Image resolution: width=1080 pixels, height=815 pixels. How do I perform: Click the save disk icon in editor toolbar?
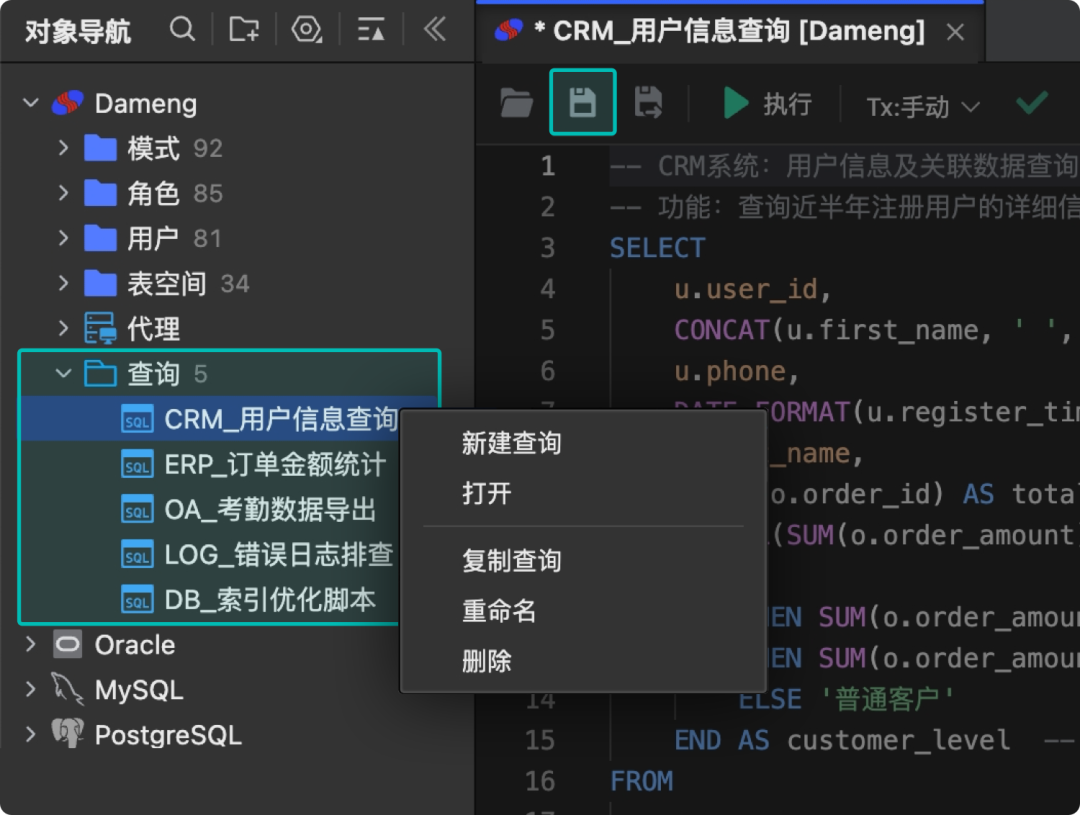(583, 102)
